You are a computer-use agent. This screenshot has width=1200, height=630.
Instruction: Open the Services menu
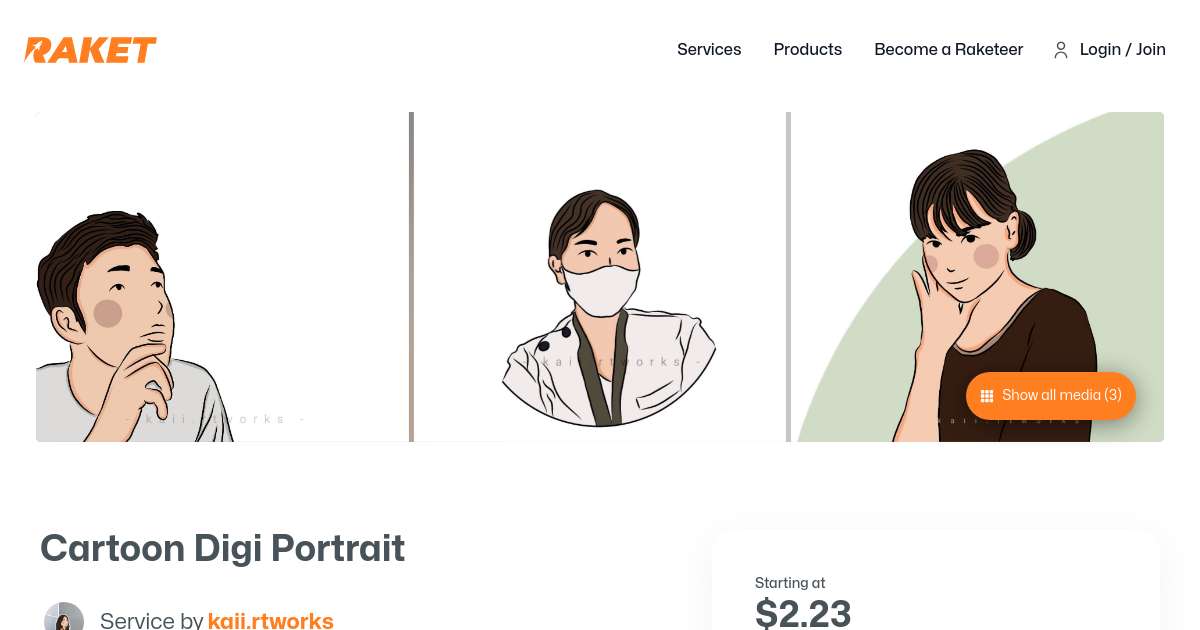pyautogui.click(x=709, y=49)
